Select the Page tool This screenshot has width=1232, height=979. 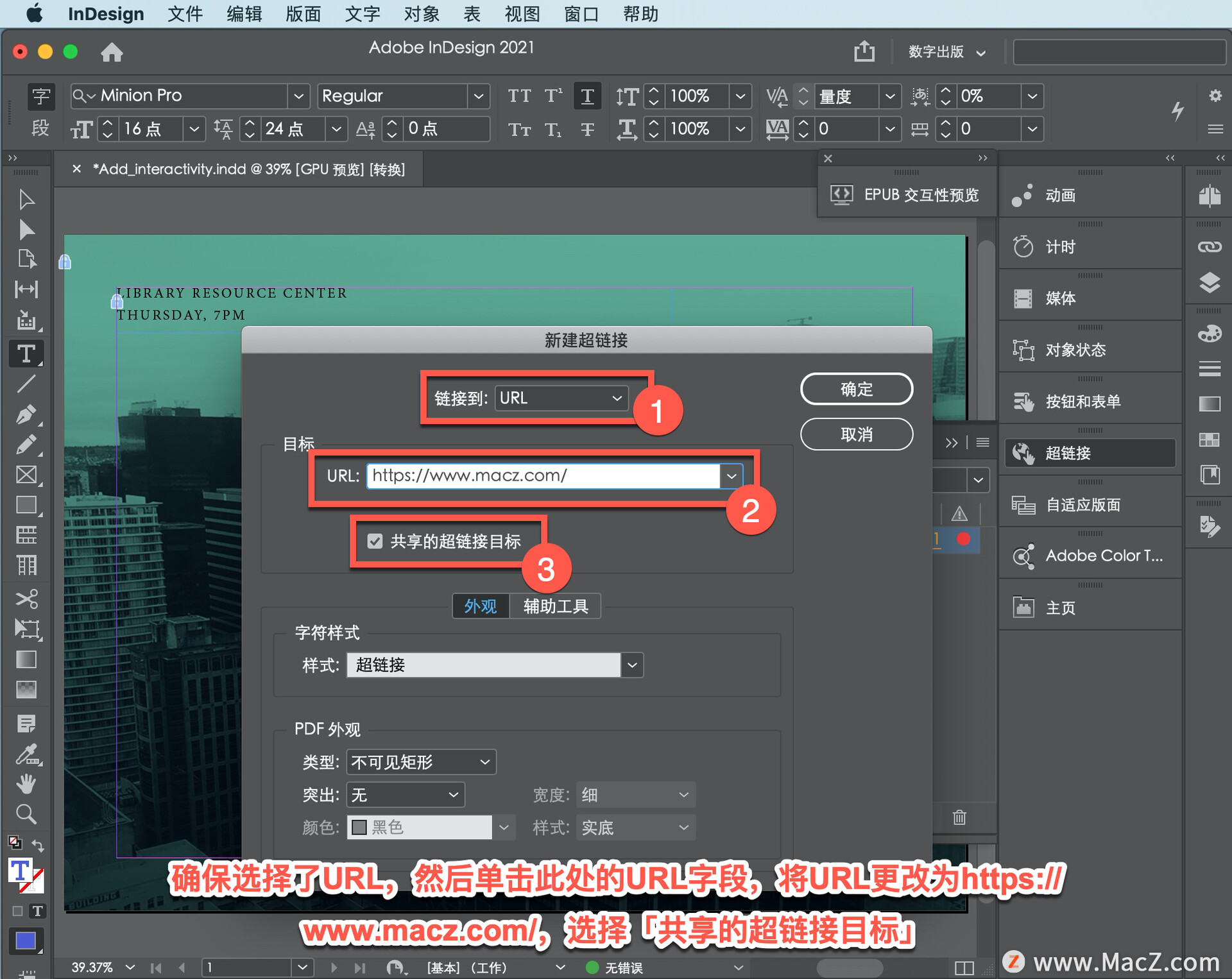coord(26,259)
